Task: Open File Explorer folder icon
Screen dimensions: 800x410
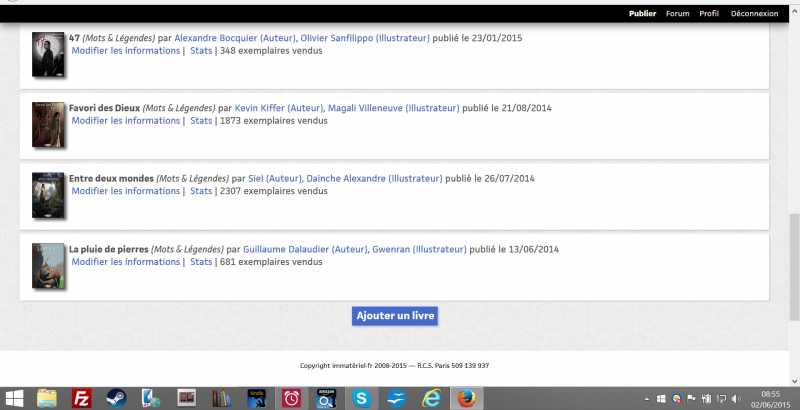Action: point(48,398)
